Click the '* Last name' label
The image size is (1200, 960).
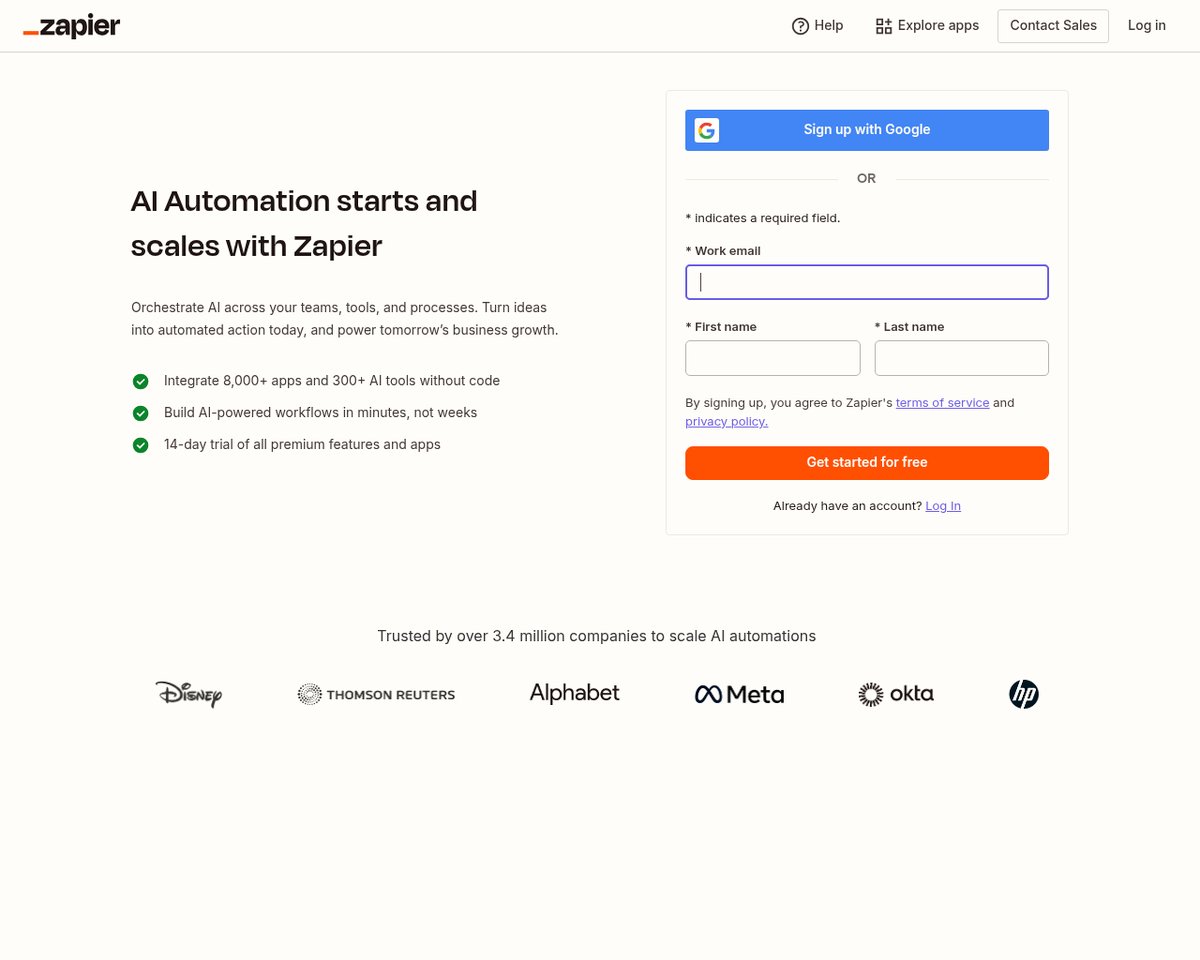[x=910, y=327]
